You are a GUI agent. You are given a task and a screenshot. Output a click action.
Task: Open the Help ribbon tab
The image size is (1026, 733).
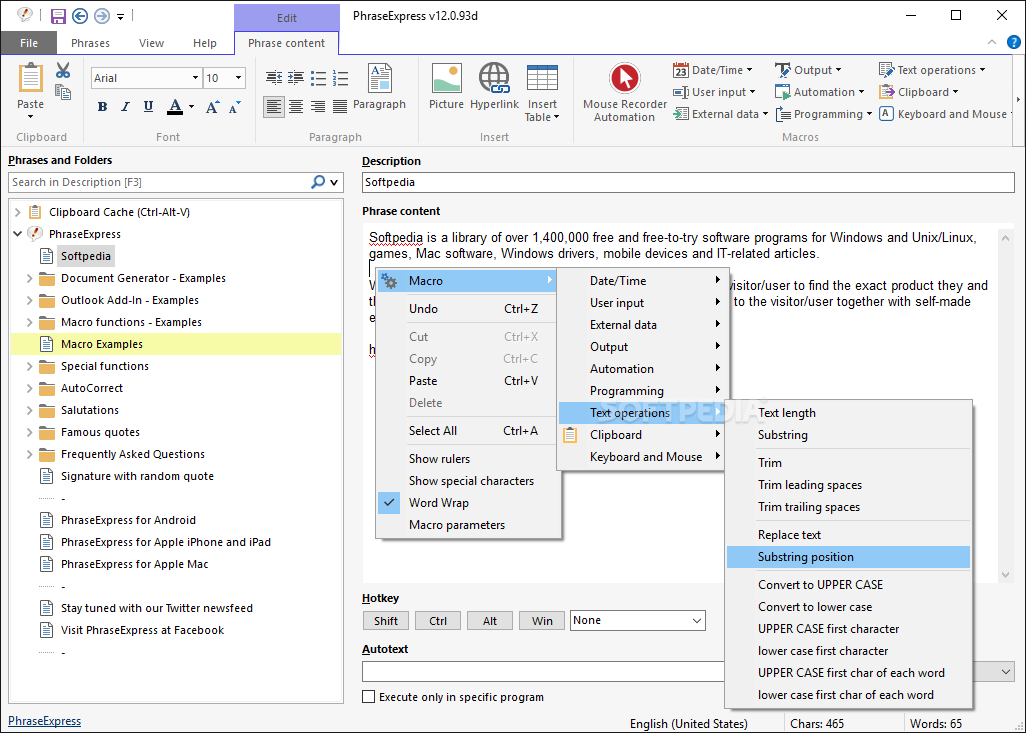click(x=205, y=43)
